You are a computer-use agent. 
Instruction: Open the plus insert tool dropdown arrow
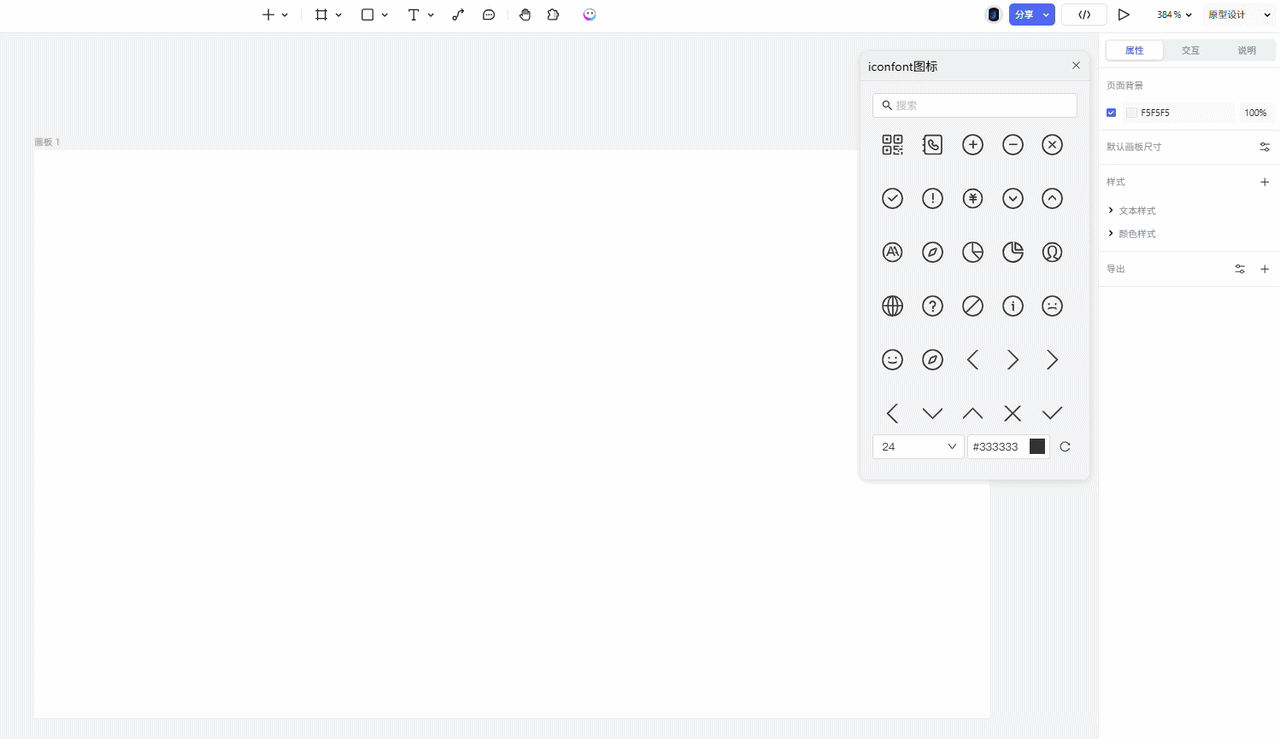point(285,15)
